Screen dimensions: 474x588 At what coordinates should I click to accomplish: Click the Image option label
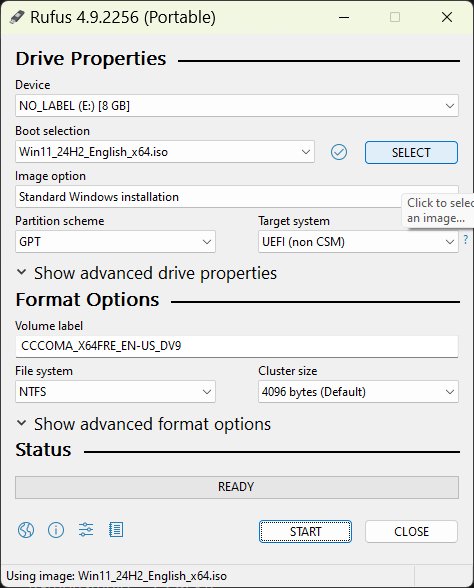point(51,176)
